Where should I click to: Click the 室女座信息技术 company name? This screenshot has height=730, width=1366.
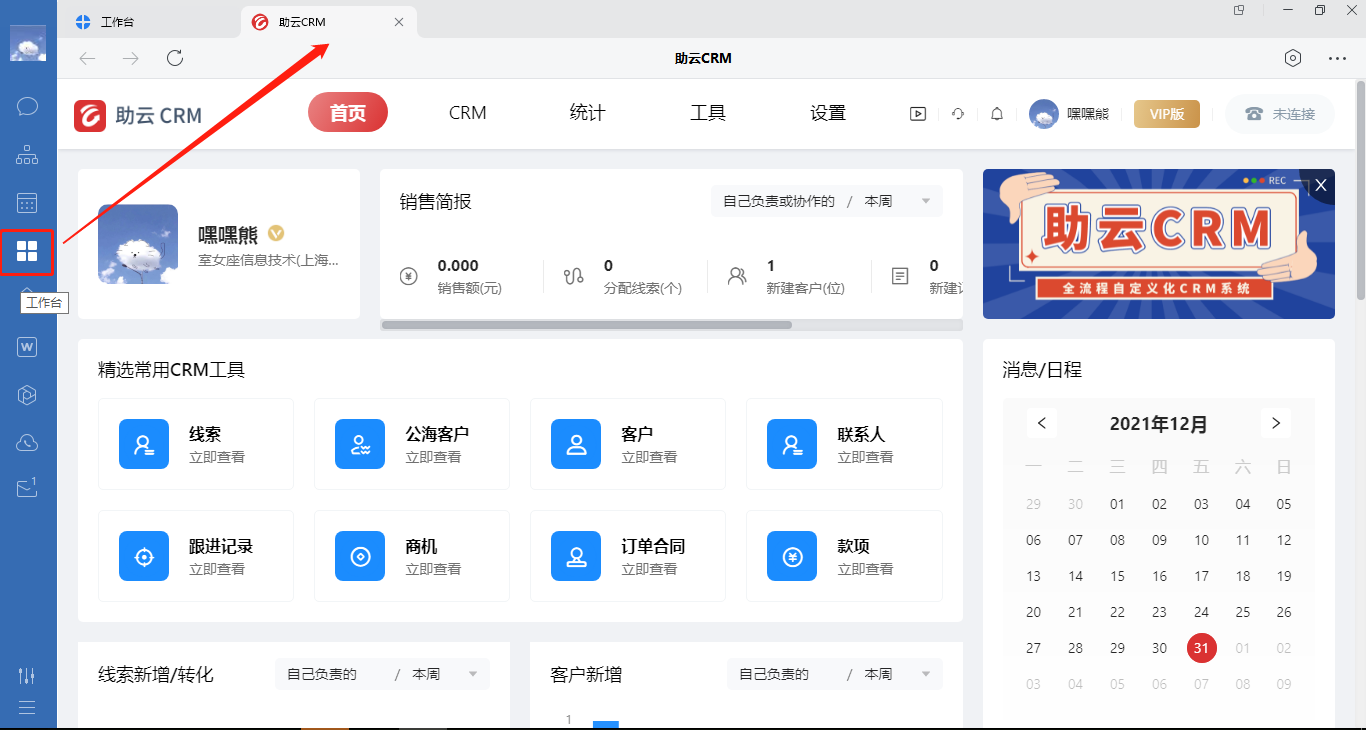click(x=268, y=260)
